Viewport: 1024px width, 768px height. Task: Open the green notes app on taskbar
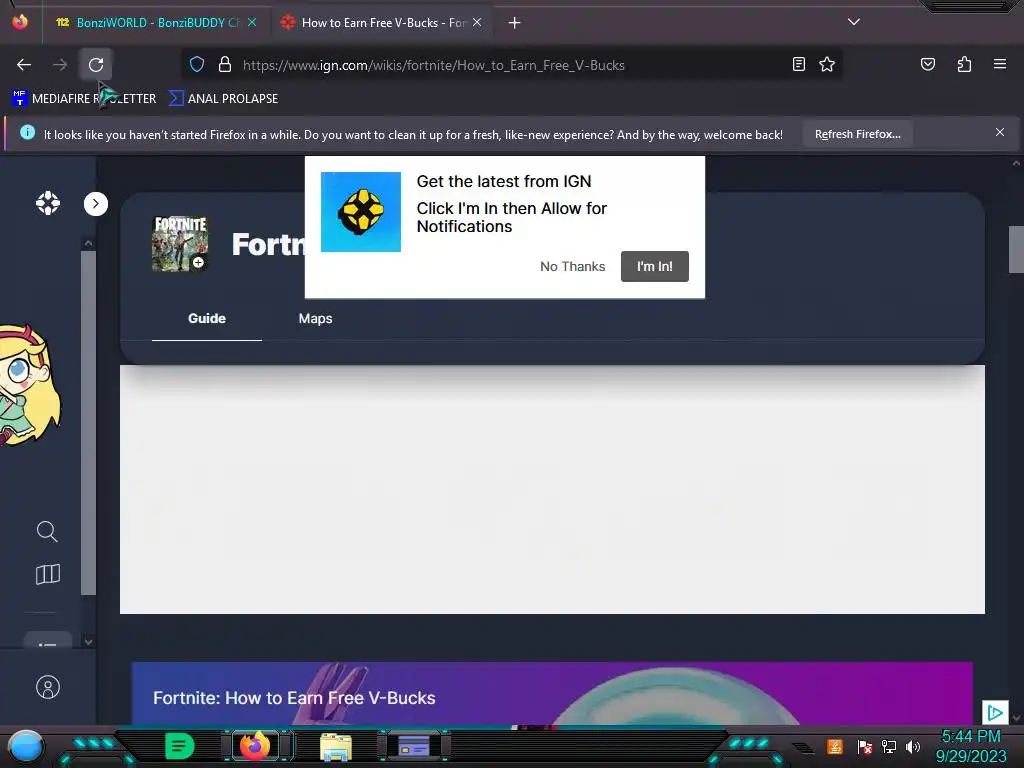179,746
